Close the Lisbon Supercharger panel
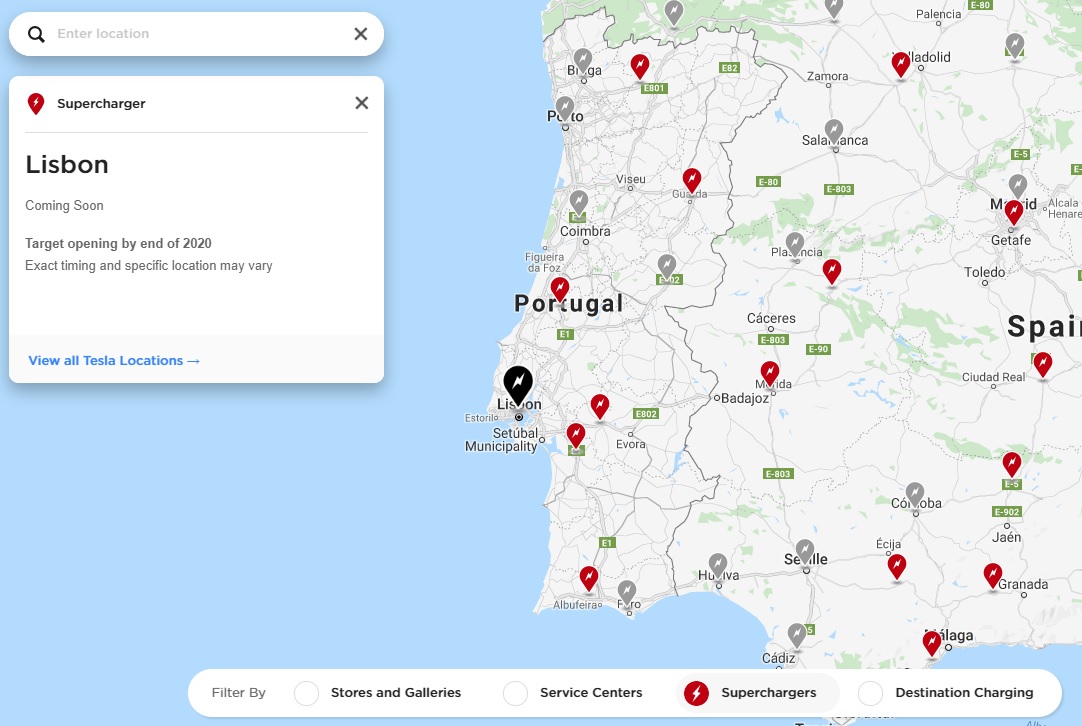 361,102
